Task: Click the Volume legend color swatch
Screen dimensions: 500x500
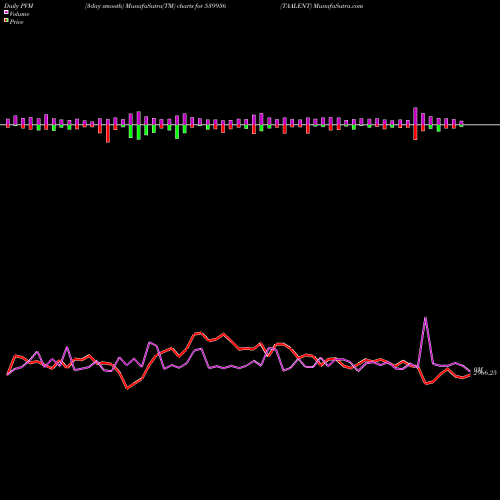Action: [6, 12]
